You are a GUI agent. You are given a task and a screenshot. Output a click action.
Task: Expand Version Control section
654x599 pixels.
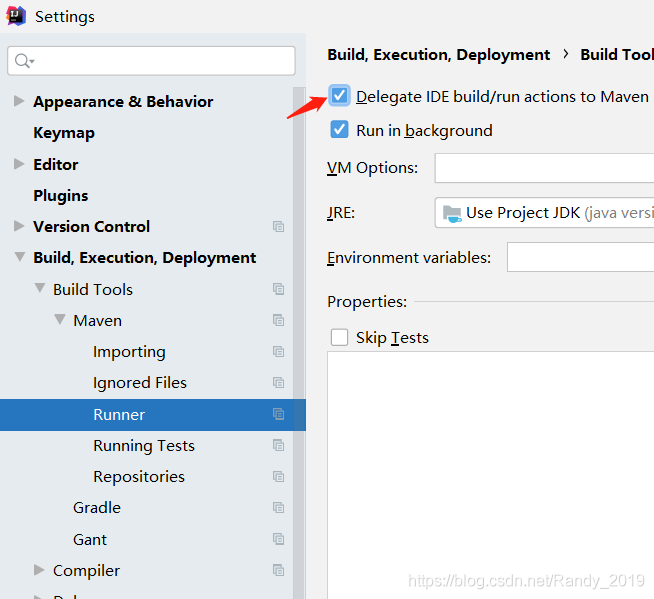tap(19, 226)
